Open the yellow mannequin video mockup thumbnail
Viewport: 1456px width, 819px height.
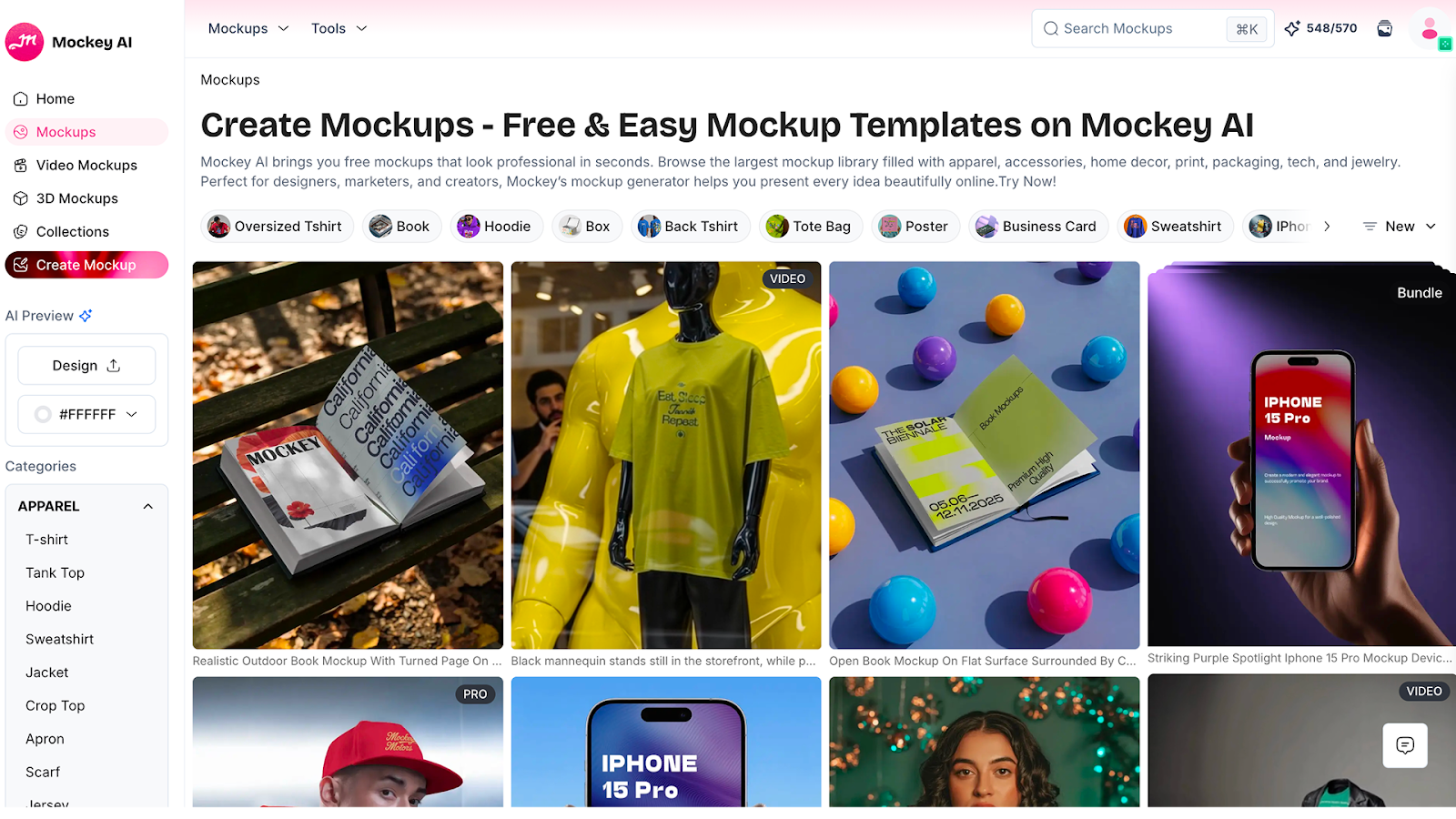[x=666, y=455]
